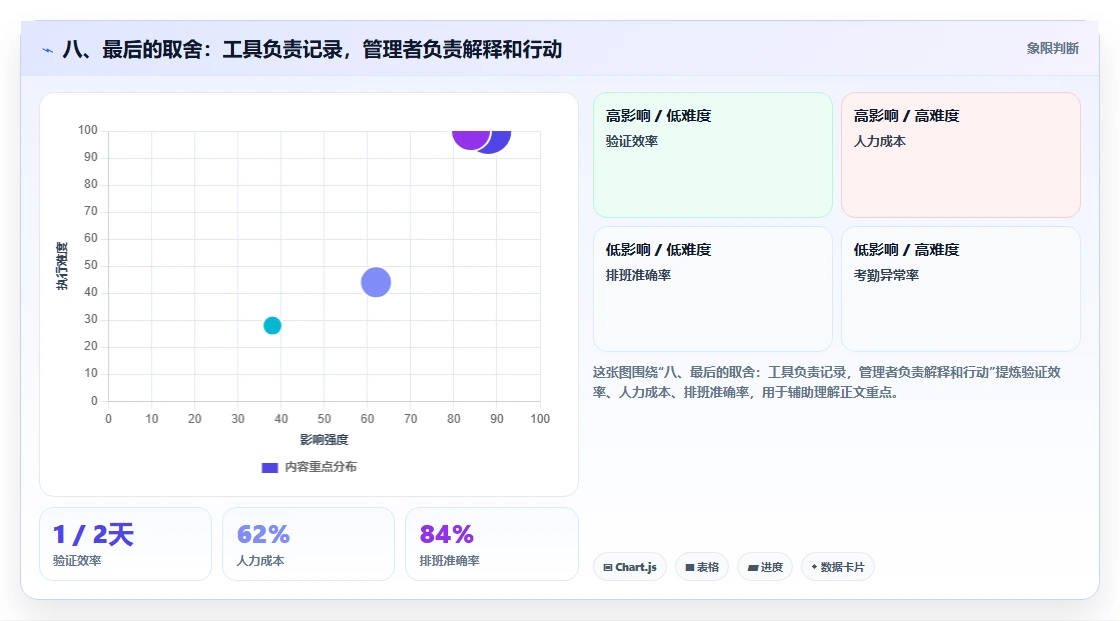Select the light blue bubble near 62
The image size is (1120, 621).
tap(376, 282)
